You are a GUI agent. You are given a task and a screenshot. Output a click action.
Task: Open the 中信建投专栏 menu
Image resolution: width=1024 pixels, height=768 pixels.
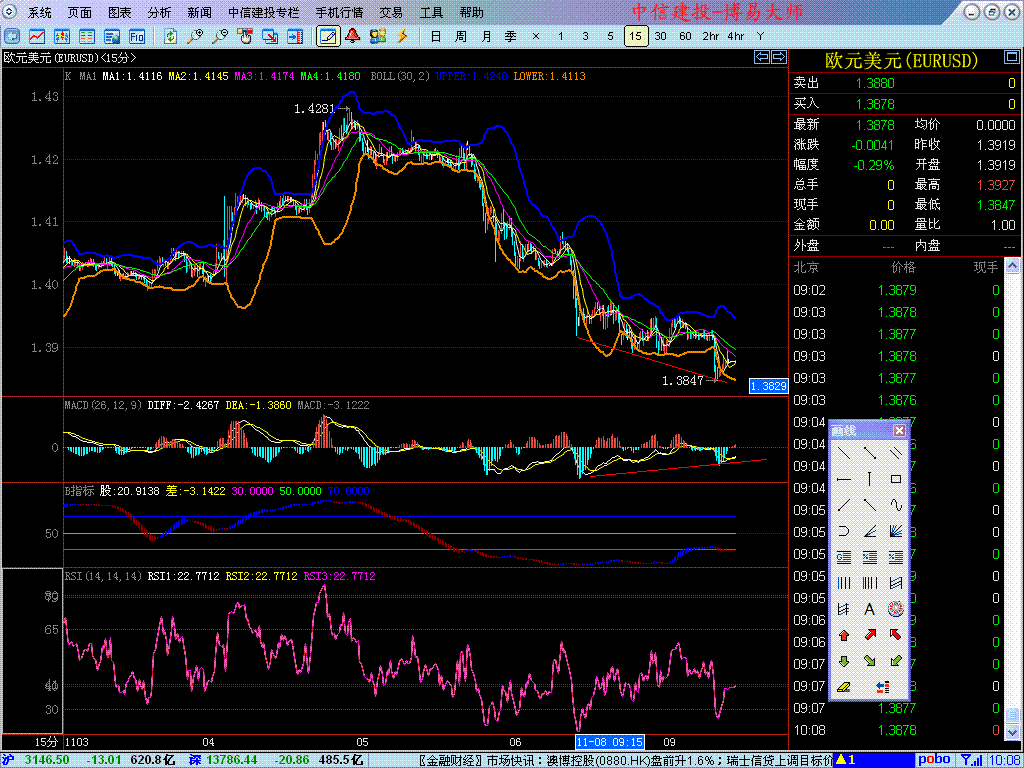(x=264, y=13)
